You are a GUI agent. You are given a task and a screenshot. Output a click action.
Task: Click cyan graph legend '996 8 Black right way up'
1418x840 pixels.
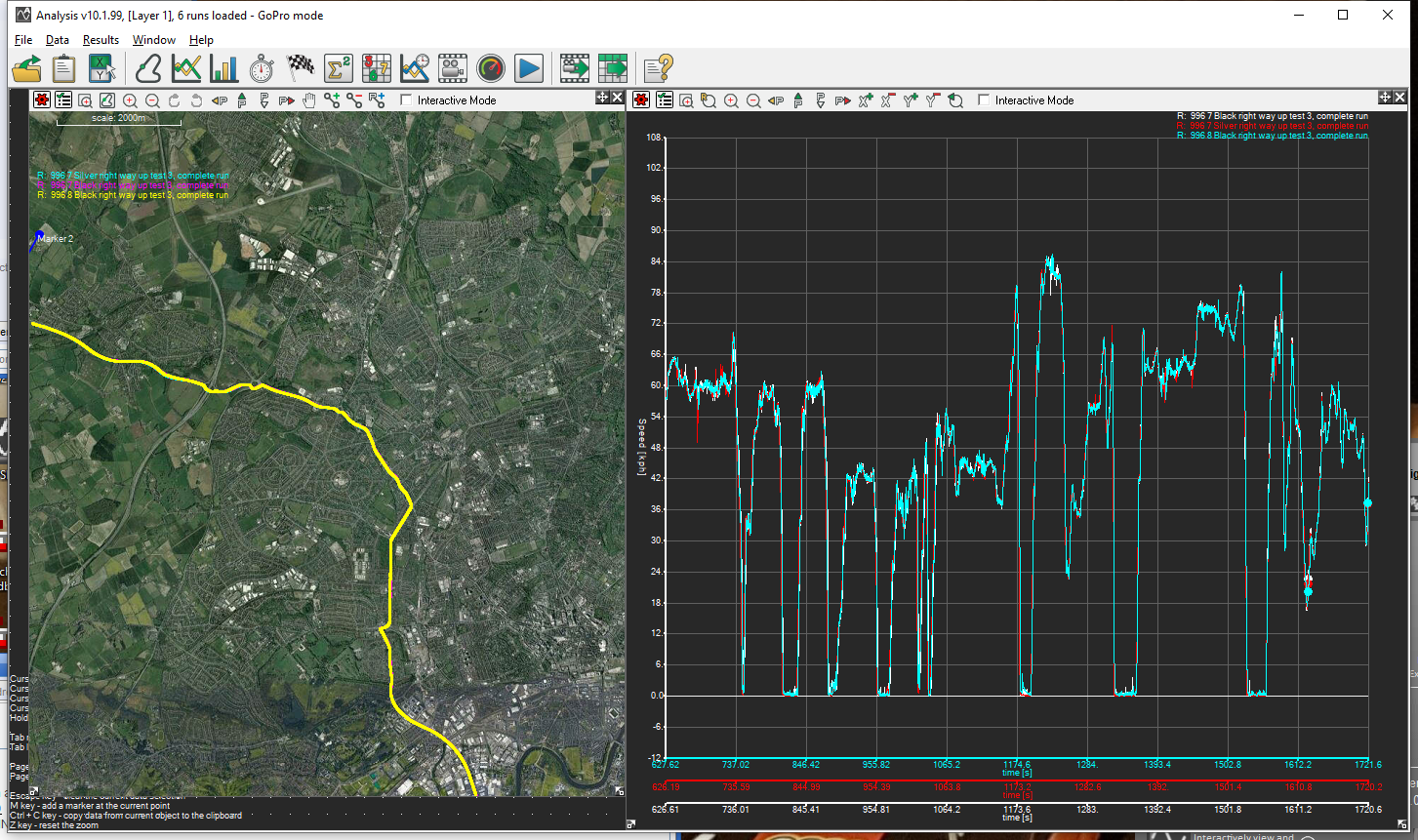pyautogui.click(x=1273, y=136)
